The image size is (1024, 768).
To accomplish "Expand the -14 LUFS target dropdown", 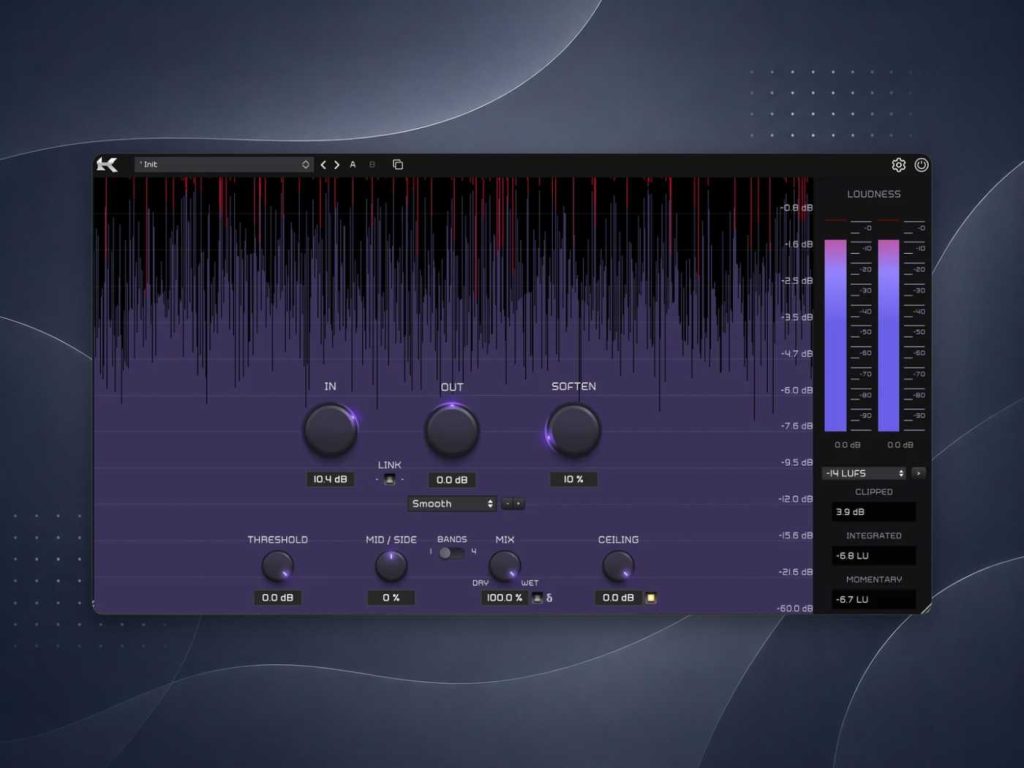I will coord(863,473).
